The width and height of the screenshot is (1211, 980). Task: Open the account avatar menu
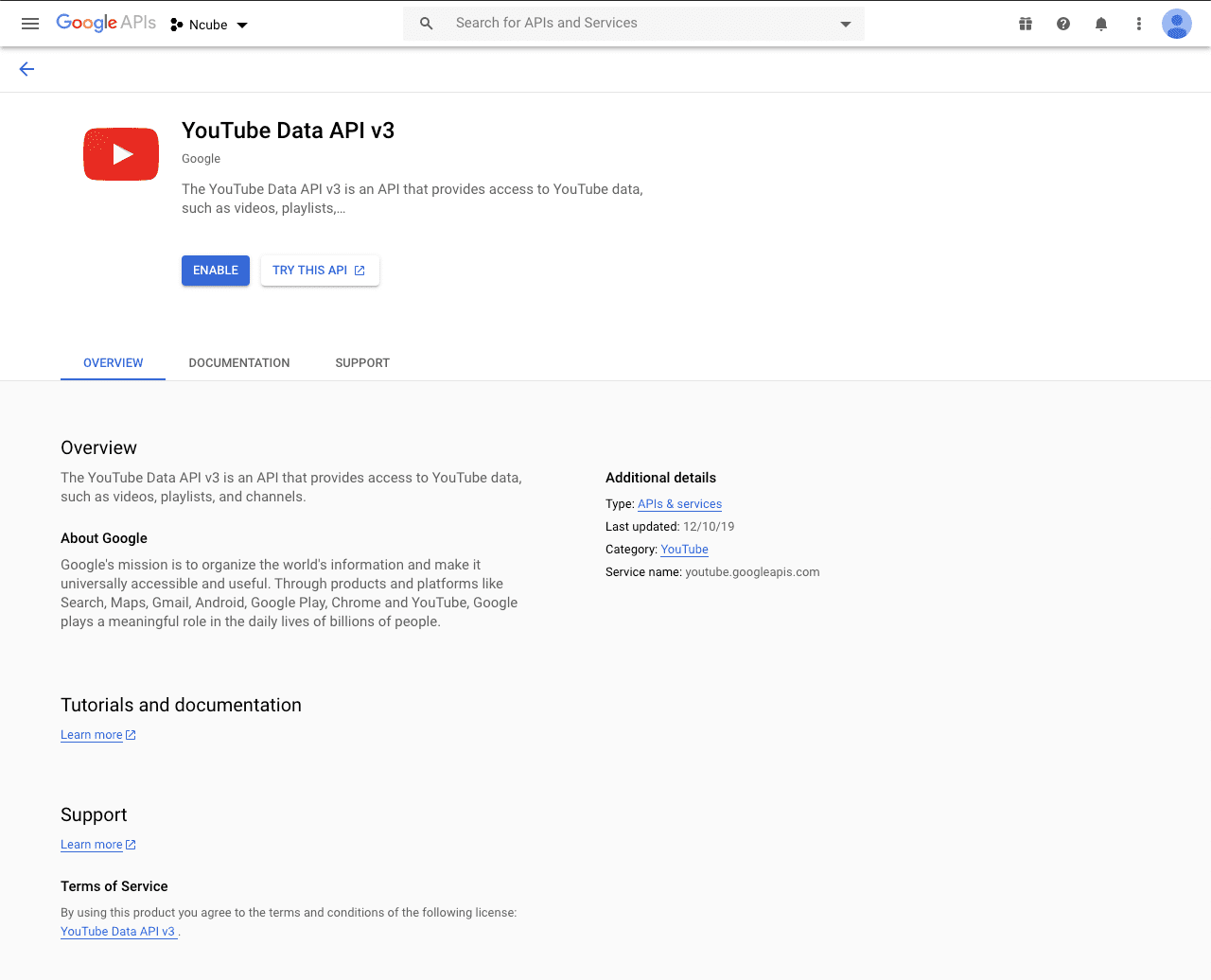click(1177, 24)
